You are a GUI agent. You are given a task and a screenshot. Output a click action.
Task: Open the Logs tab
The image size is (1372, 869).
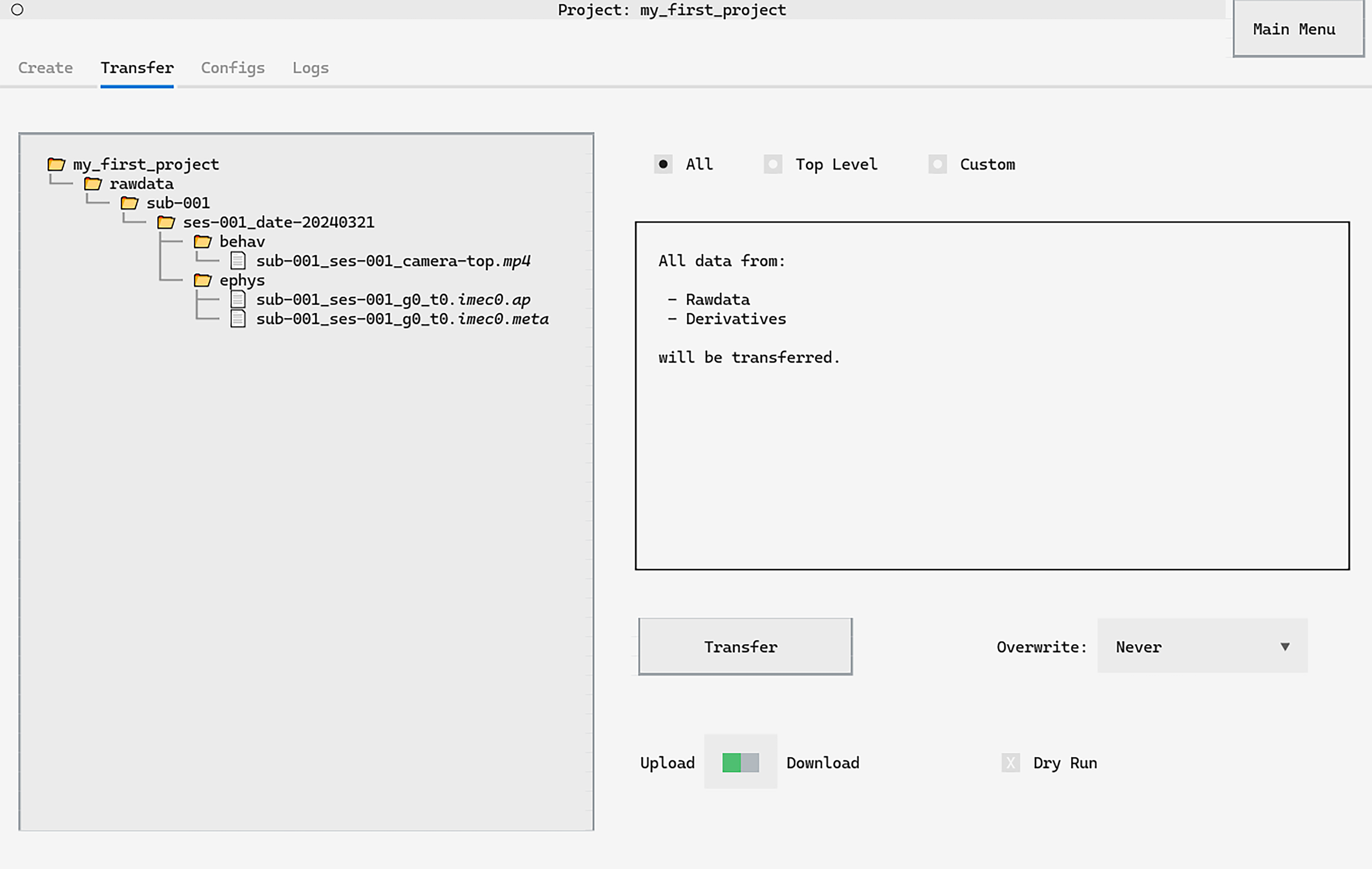310,68
